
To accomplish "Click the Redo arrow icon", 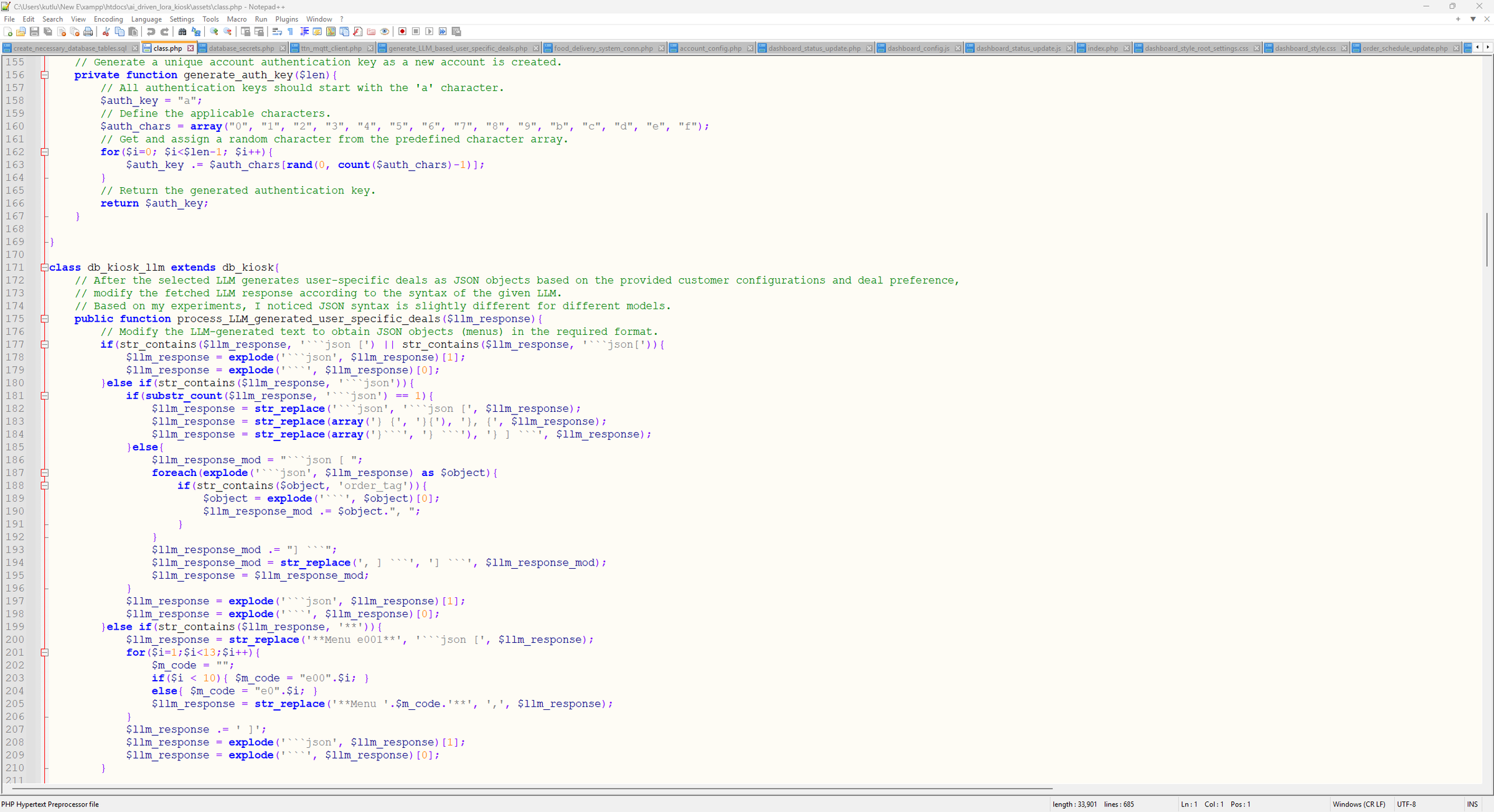I will [164, 32].
